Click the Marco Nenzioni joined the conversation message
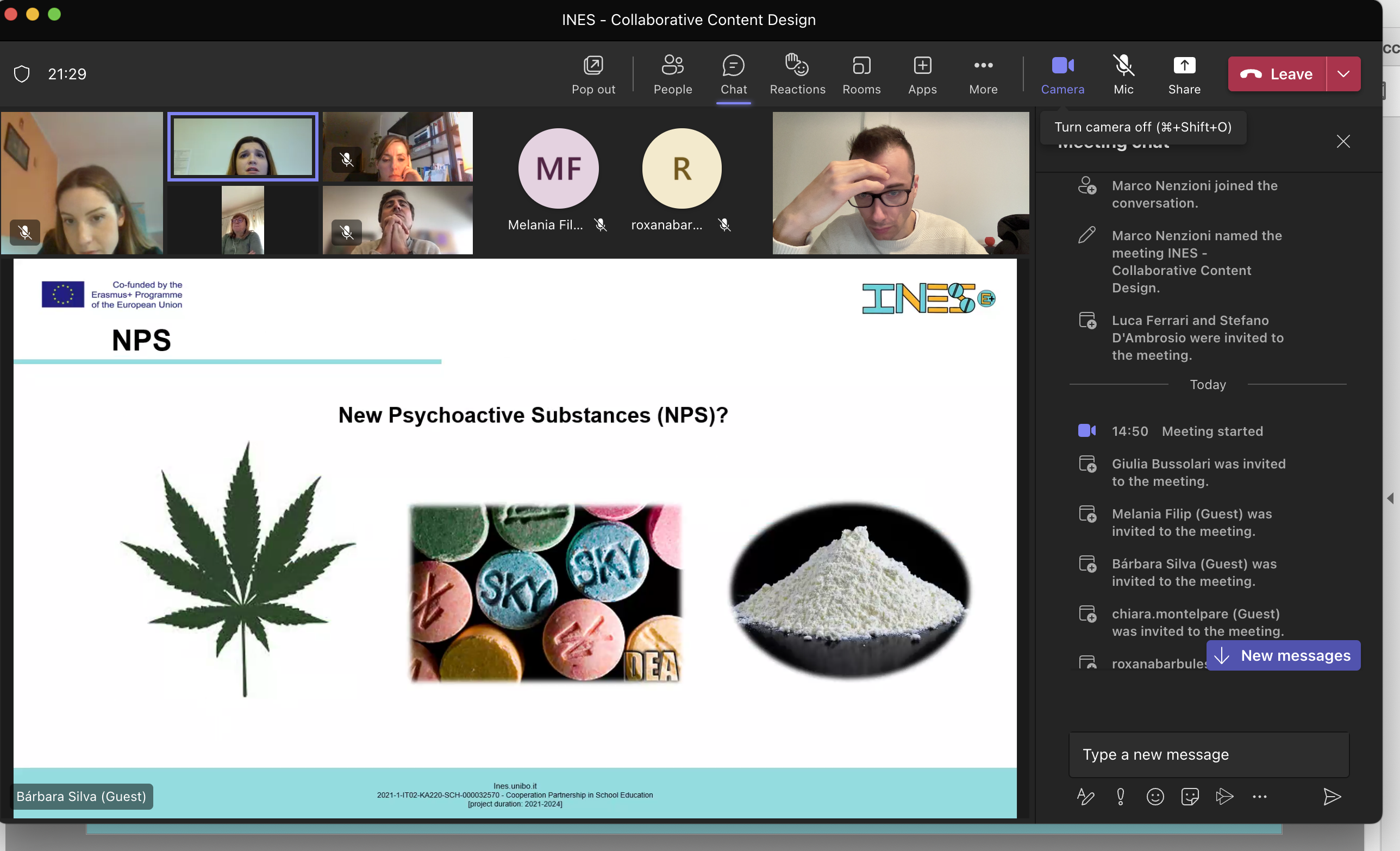The width and height of the screenshot is (1400, 851). click(1195, 195)
